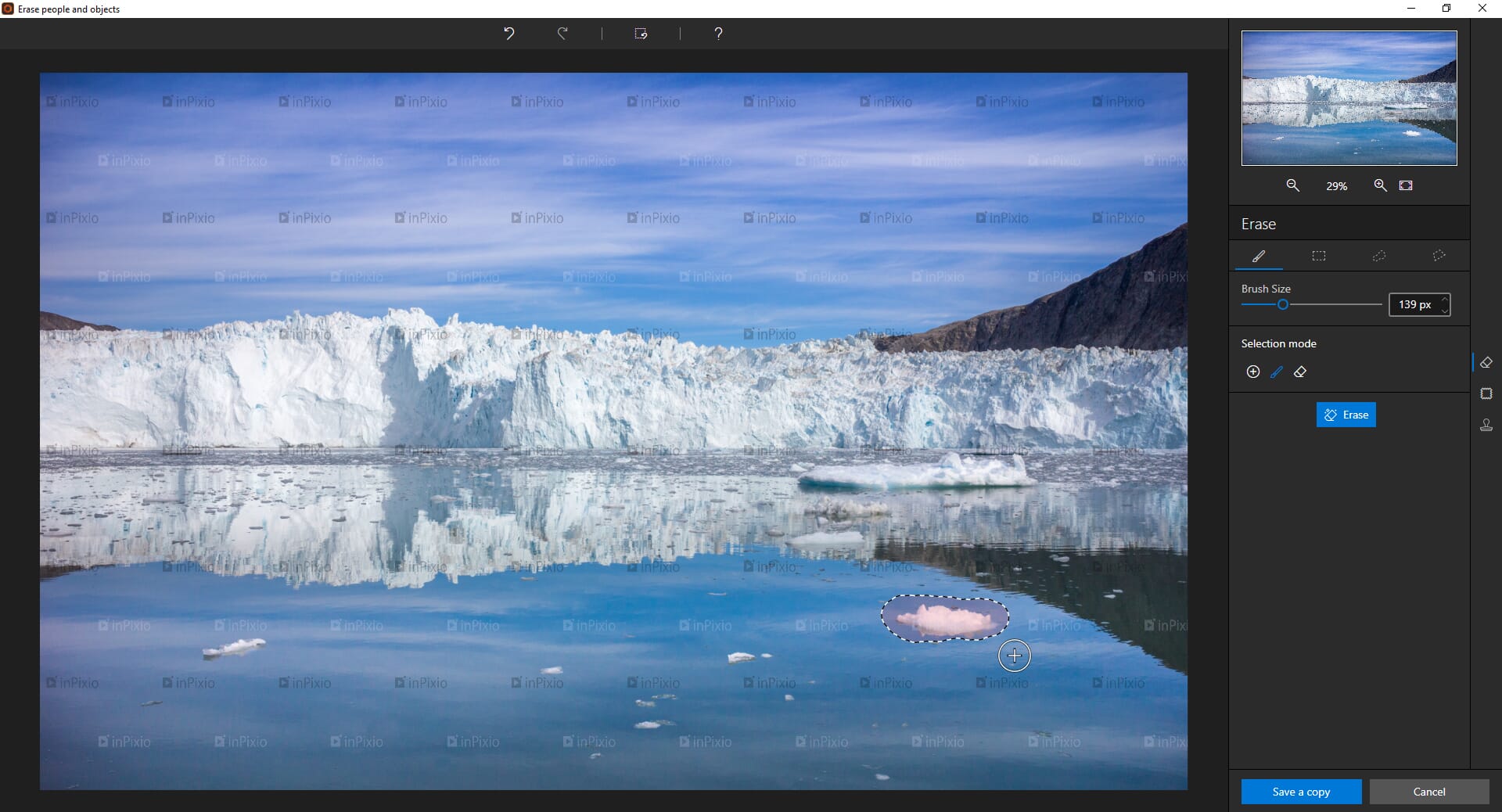The height and width of the screenshot is (812, 1502).
Task: Decrease brush size with the down arrow
Action: 1444,310
